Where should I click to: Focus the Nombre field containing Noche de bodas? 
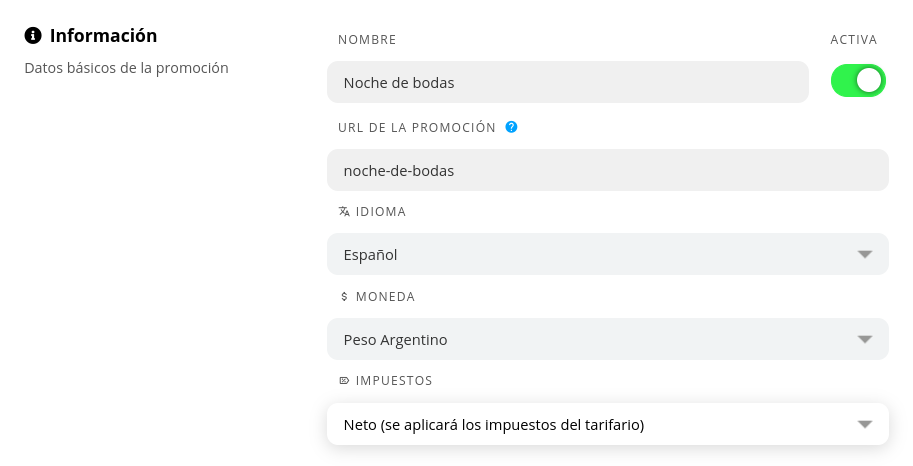(568, 82)
